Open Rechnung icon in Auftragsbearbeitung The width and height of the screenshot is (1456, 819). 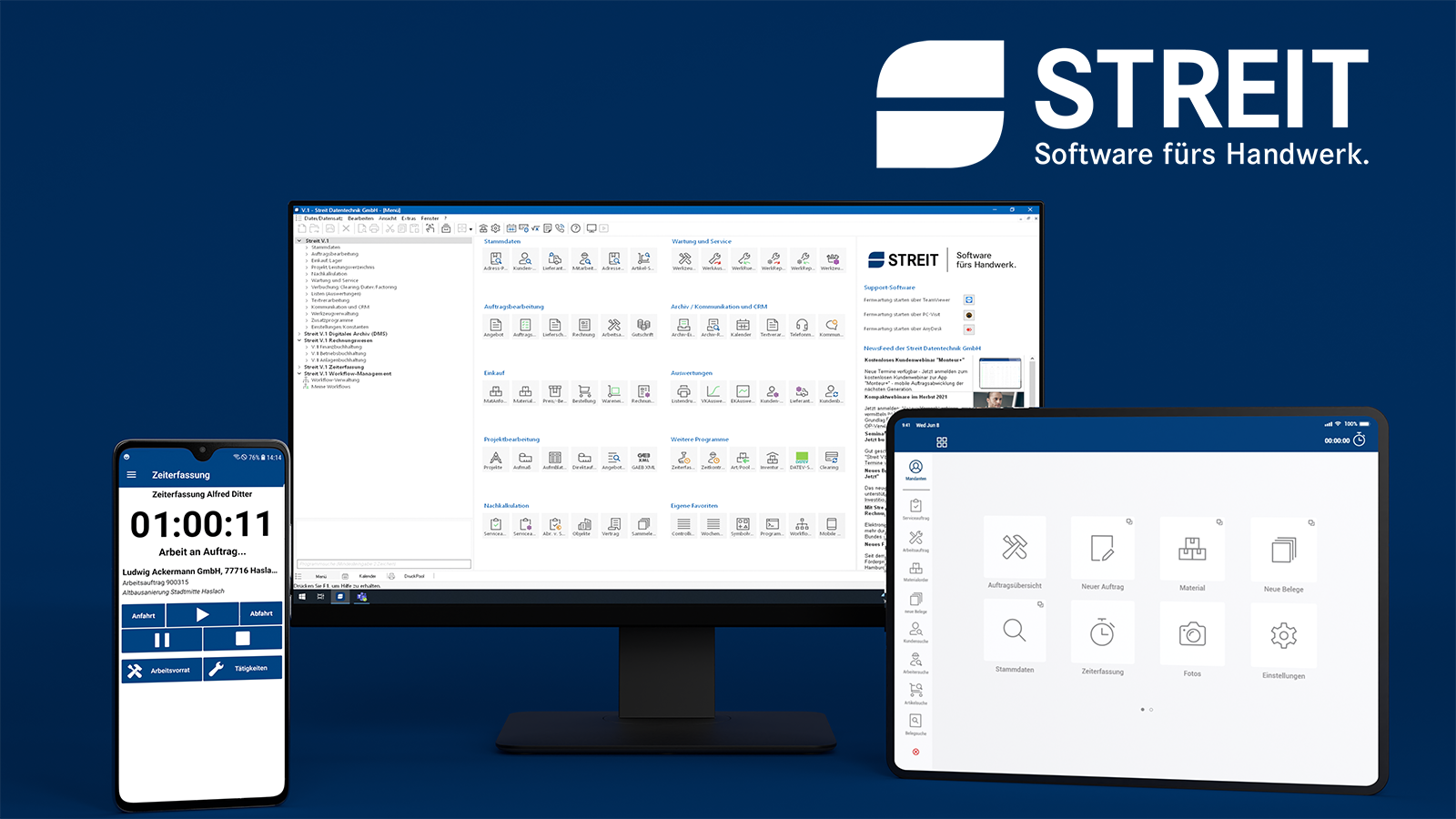[584, 325]
